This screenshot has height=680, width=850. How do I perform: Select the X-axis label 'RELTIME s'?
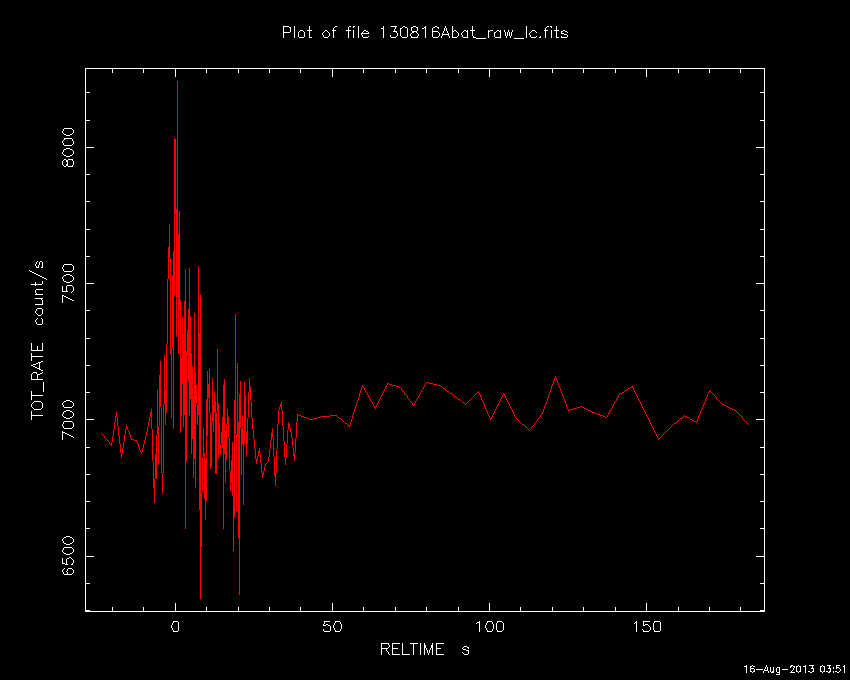[x=424, y=649]
